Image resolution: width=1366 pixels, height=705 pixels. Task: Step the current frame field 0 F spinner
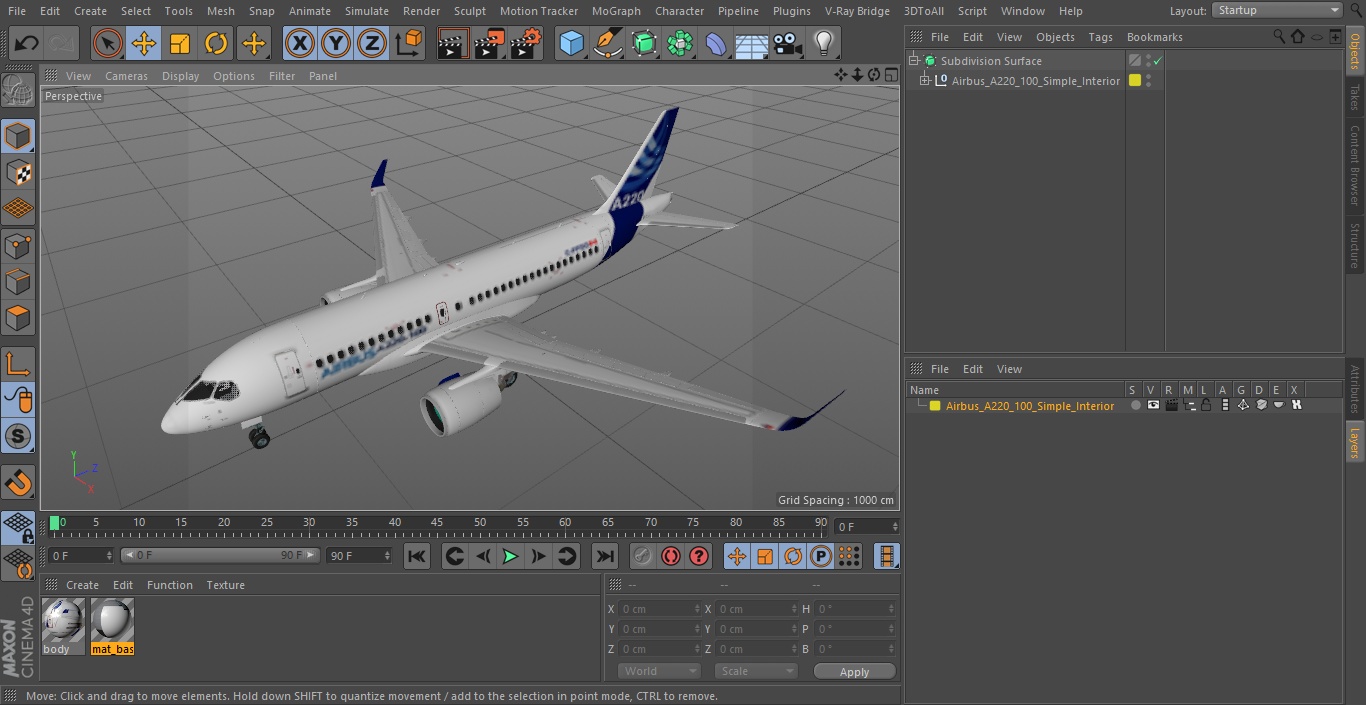point(896,526)
